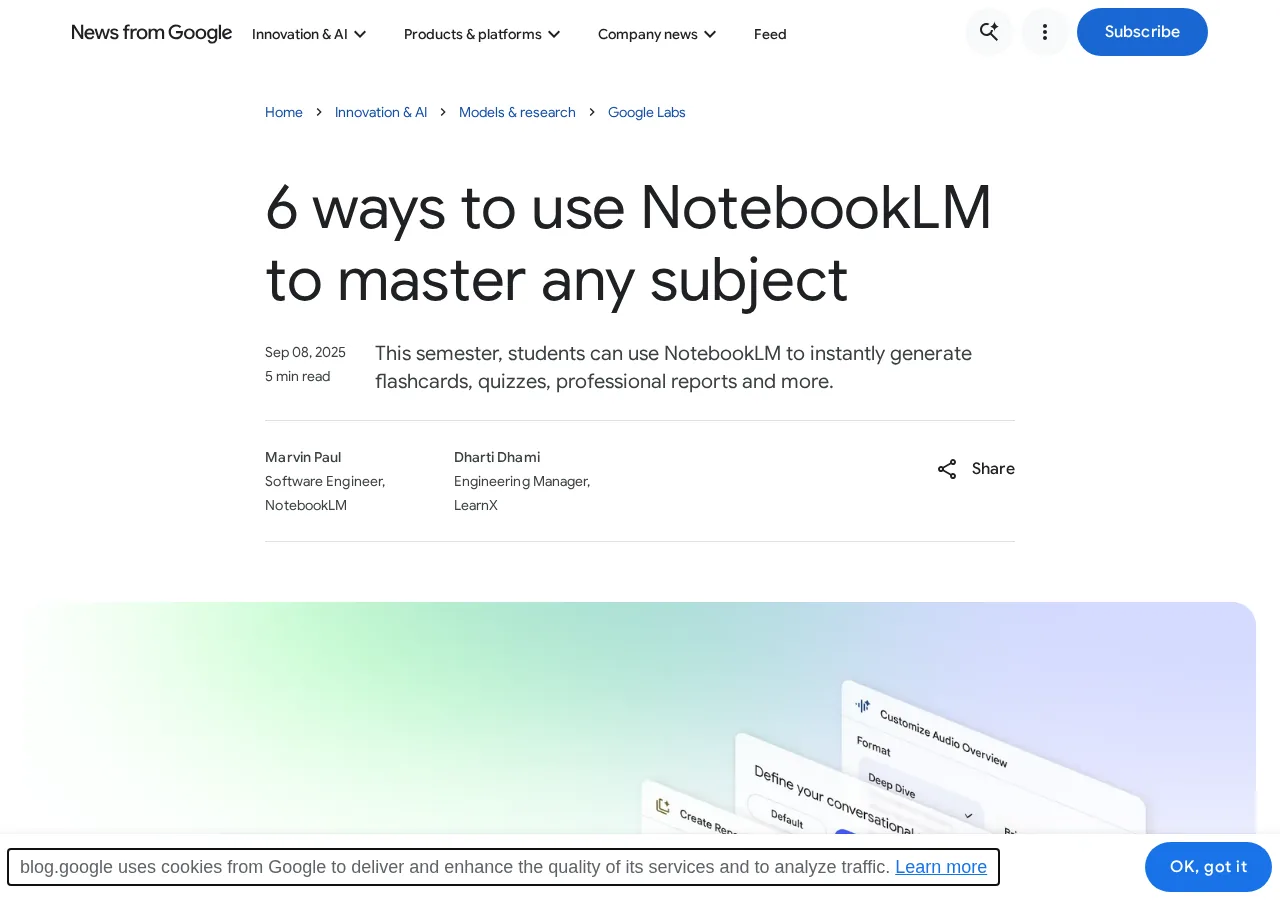
Task: Click the Software Engineer, NotebookLM subtitle
Action: click(x=325, y=493)
